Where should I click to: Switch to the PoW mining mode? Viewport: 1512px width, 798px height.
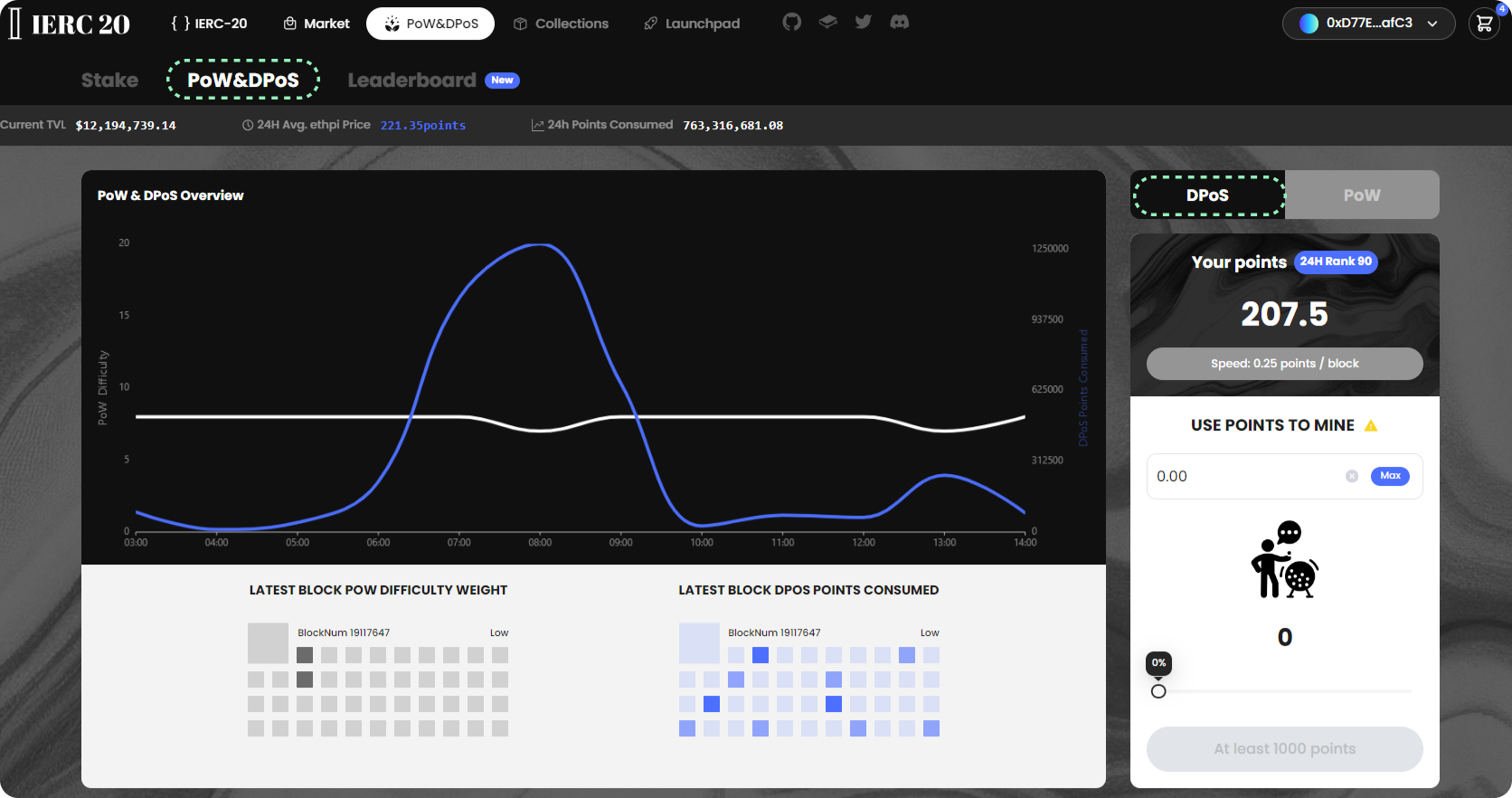click(1361, 195)
